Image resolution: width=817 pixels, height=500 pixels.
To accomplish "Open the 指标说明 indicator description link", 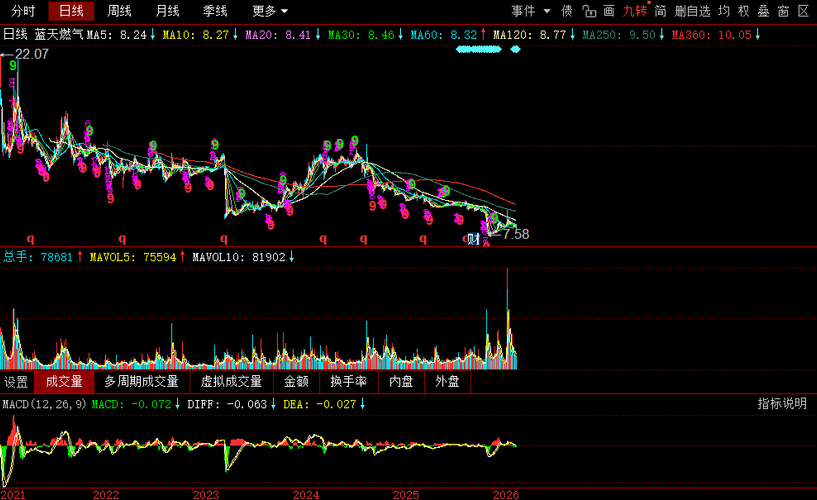I will pyautogui.click(x=782, y=404).
